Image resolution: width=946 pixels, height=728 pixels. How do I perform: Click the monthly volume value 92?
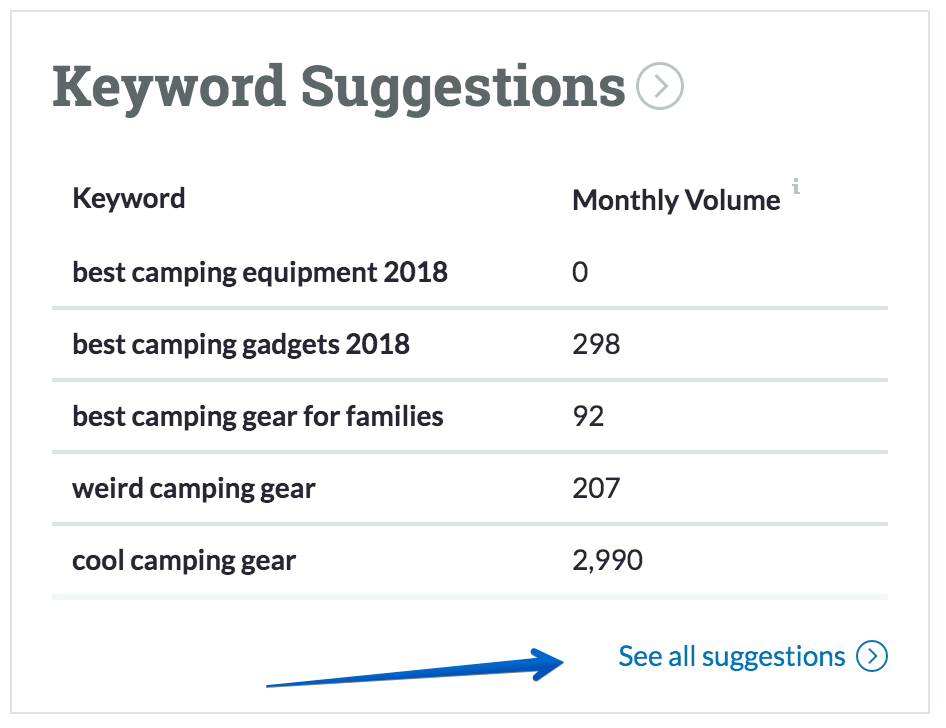[x=588, y=417]
